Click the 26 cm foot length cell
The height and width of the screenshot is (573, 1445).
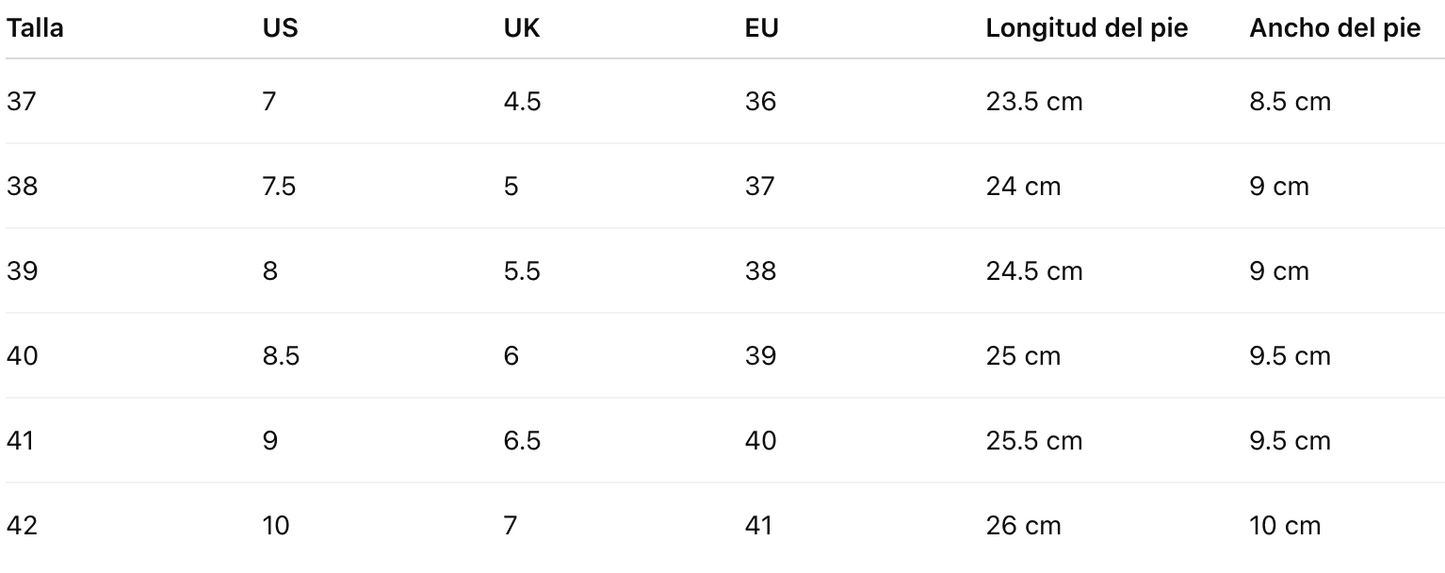(x=1023, y=525)
